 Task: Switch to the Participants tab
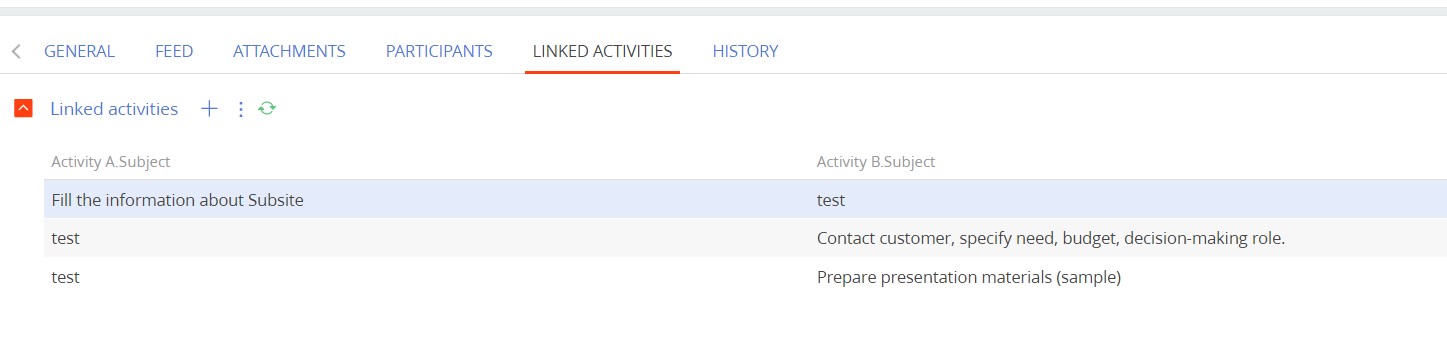(439, 51)
